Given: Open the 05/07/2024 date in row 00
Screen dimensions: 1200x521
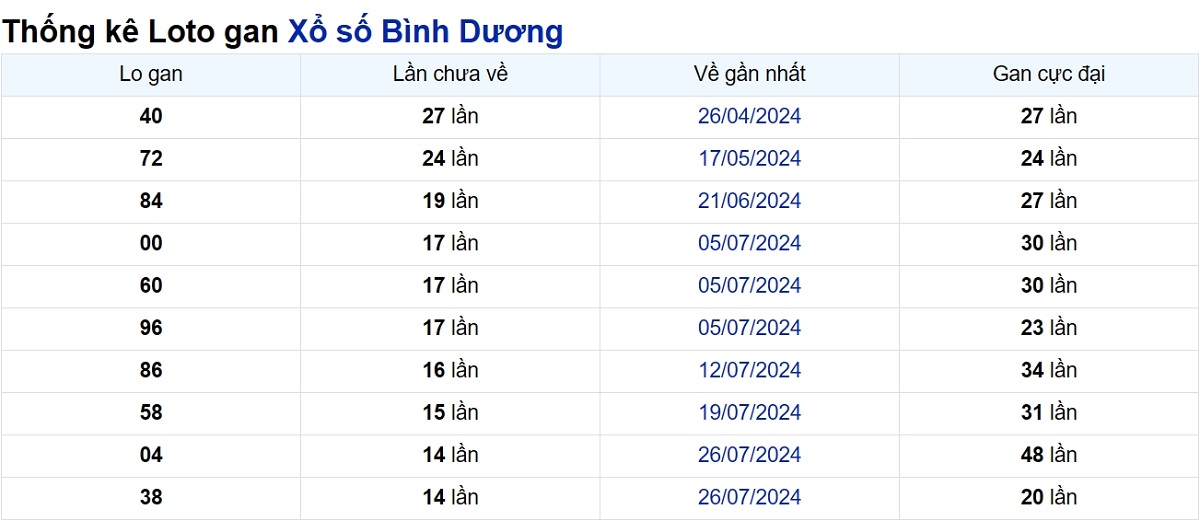Looking at the screenshot, I should [749, 243].
